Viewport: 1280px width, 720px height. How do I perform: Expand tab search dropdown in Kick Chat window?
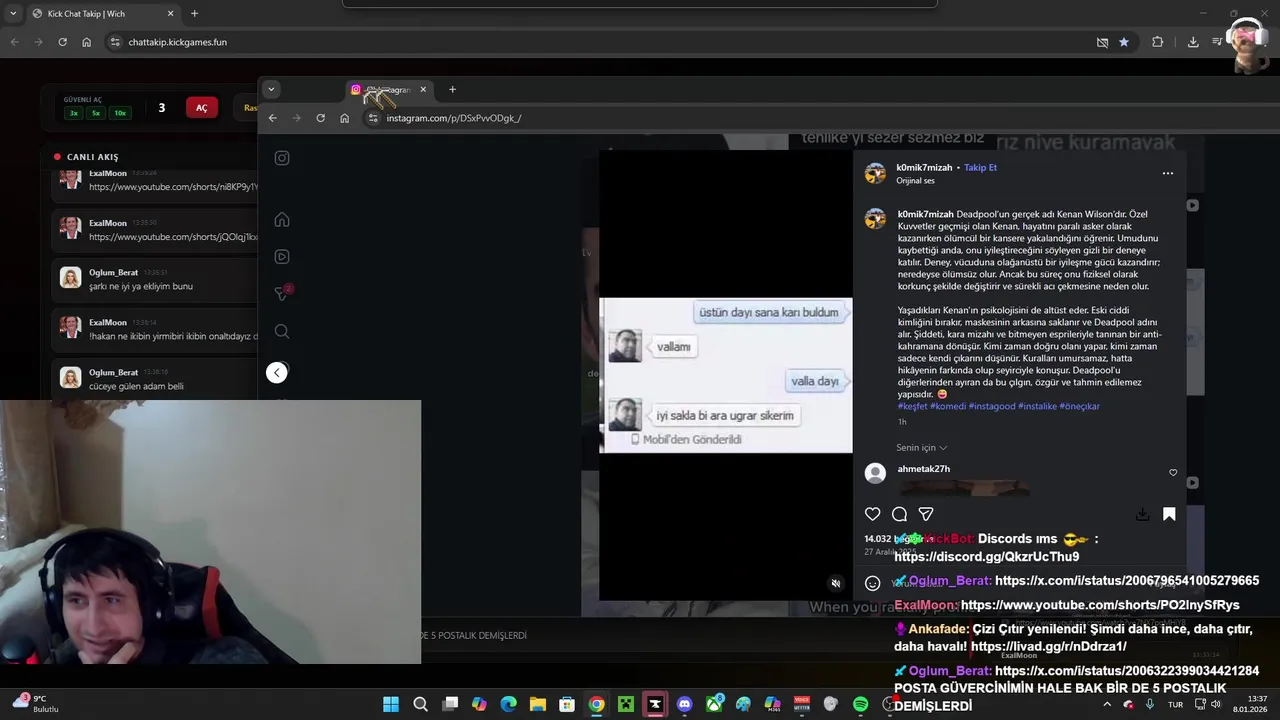point(13,14)
